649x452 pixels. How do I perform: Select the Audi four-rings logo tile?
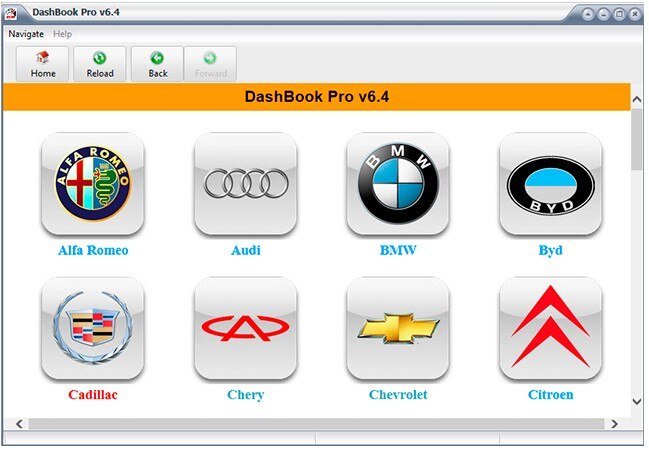(246, 184)
